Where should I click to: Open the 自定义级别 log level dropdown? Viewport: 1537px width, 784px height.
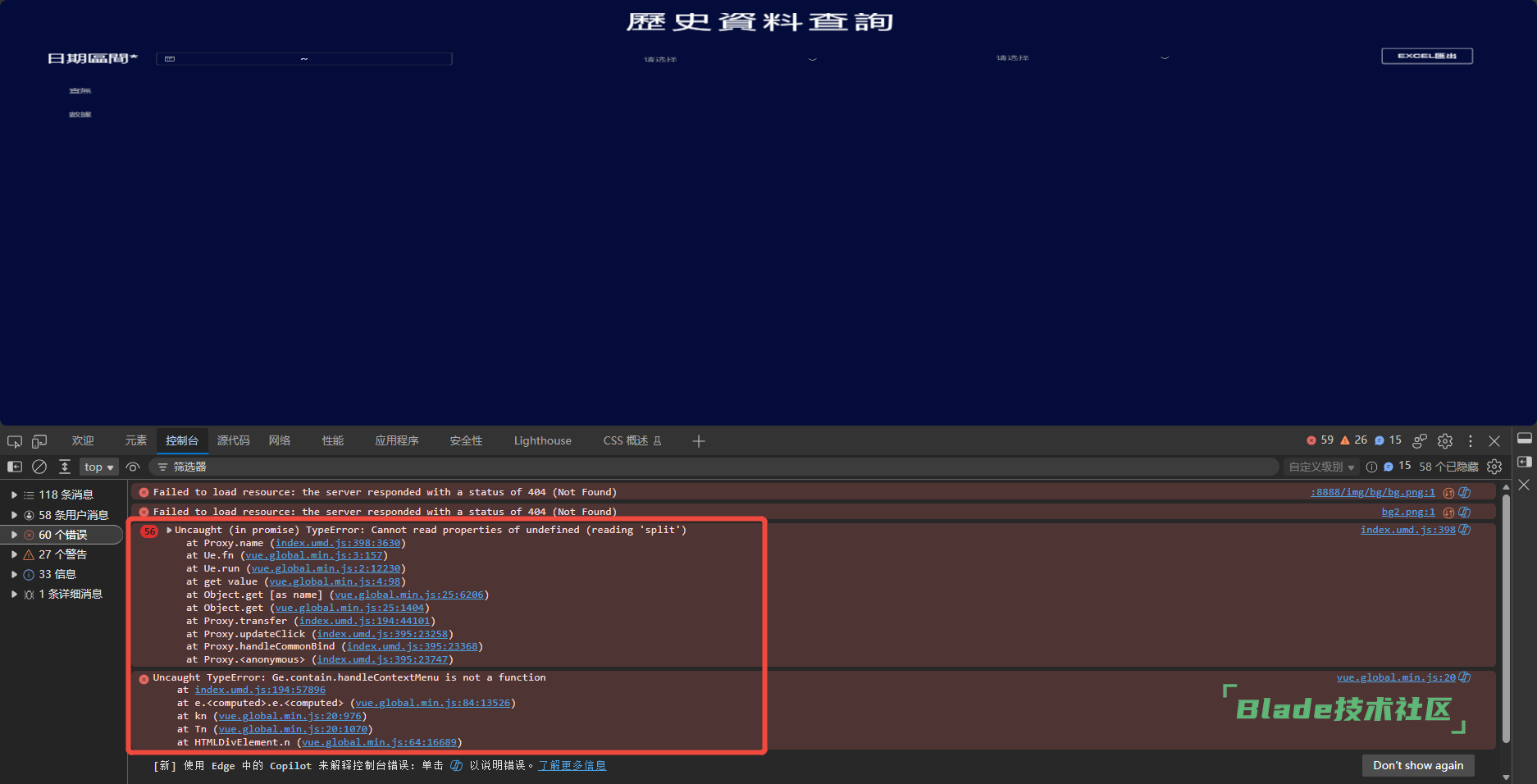coord(1321,467)
